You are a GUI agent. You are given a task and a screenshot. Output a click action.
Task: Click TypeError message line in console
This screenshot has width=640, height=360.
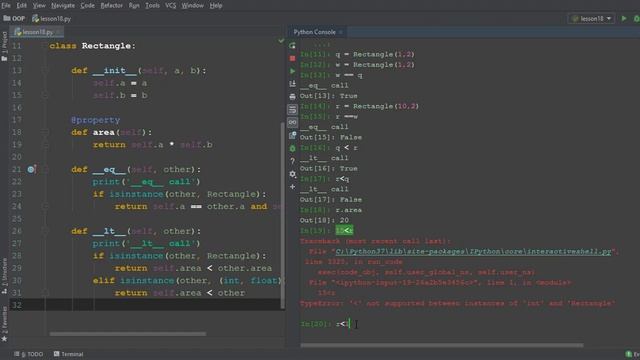coord(457,303)
